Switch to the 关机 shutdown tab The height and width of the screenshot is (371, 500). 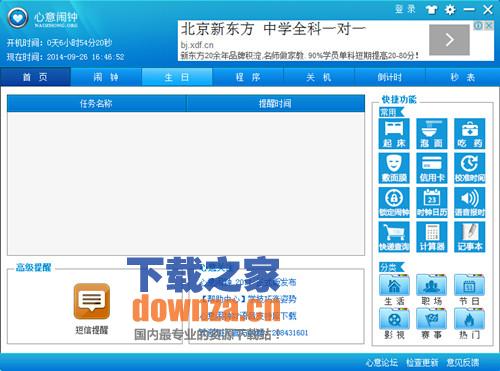tap(319, 77)
